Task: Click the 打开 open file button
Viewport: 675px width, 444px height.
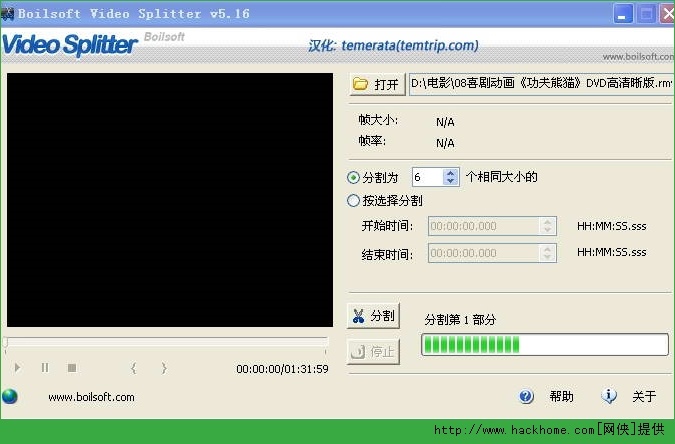Action: pos(377,84)
